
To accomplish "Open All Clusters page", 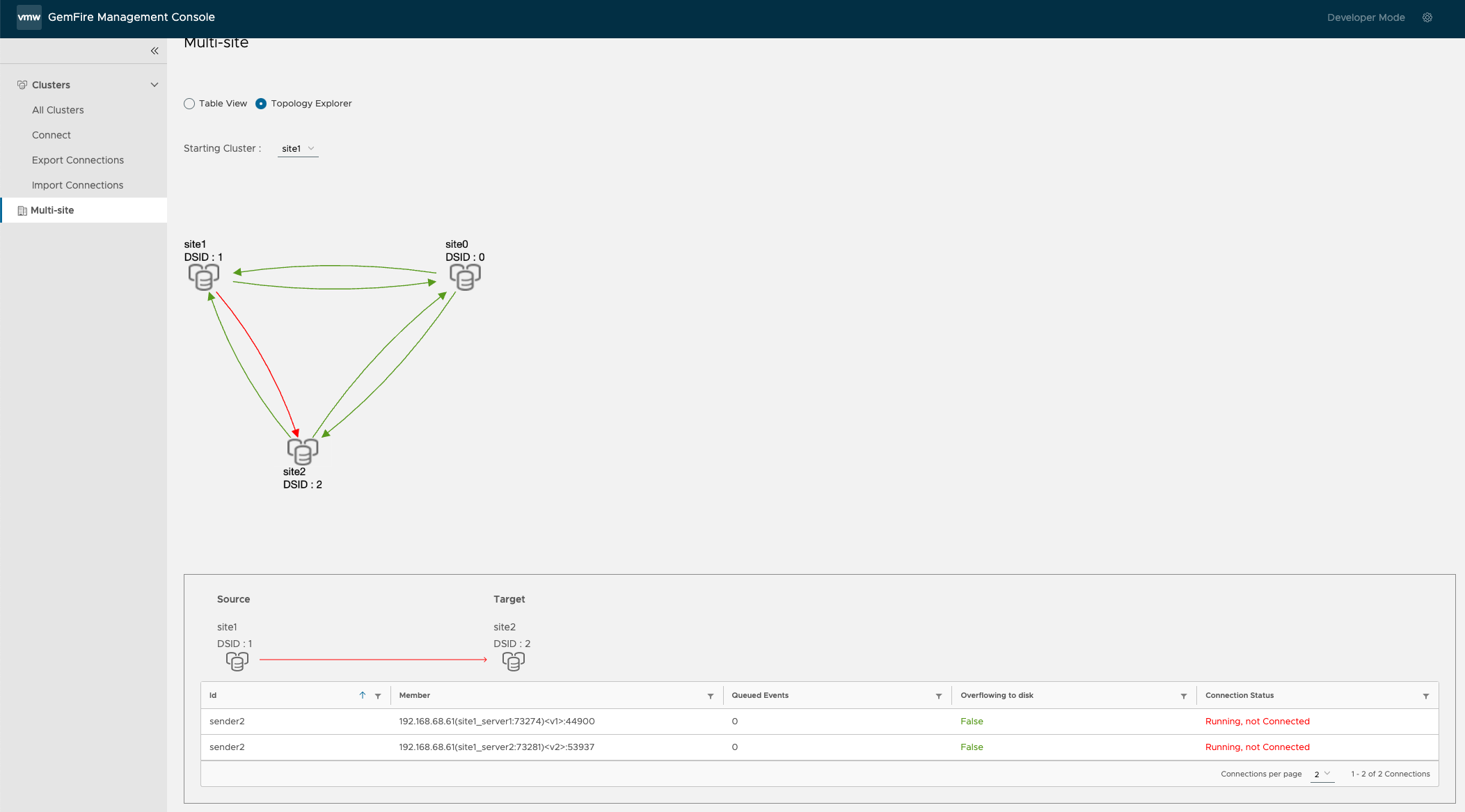I will pyautogui.click(x=58, y=110).
